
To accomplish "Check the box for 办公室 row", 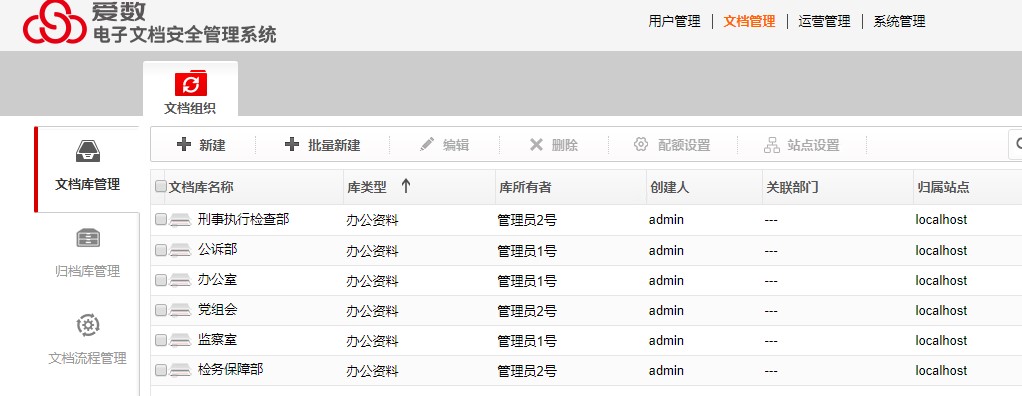I will click(160, 280).
